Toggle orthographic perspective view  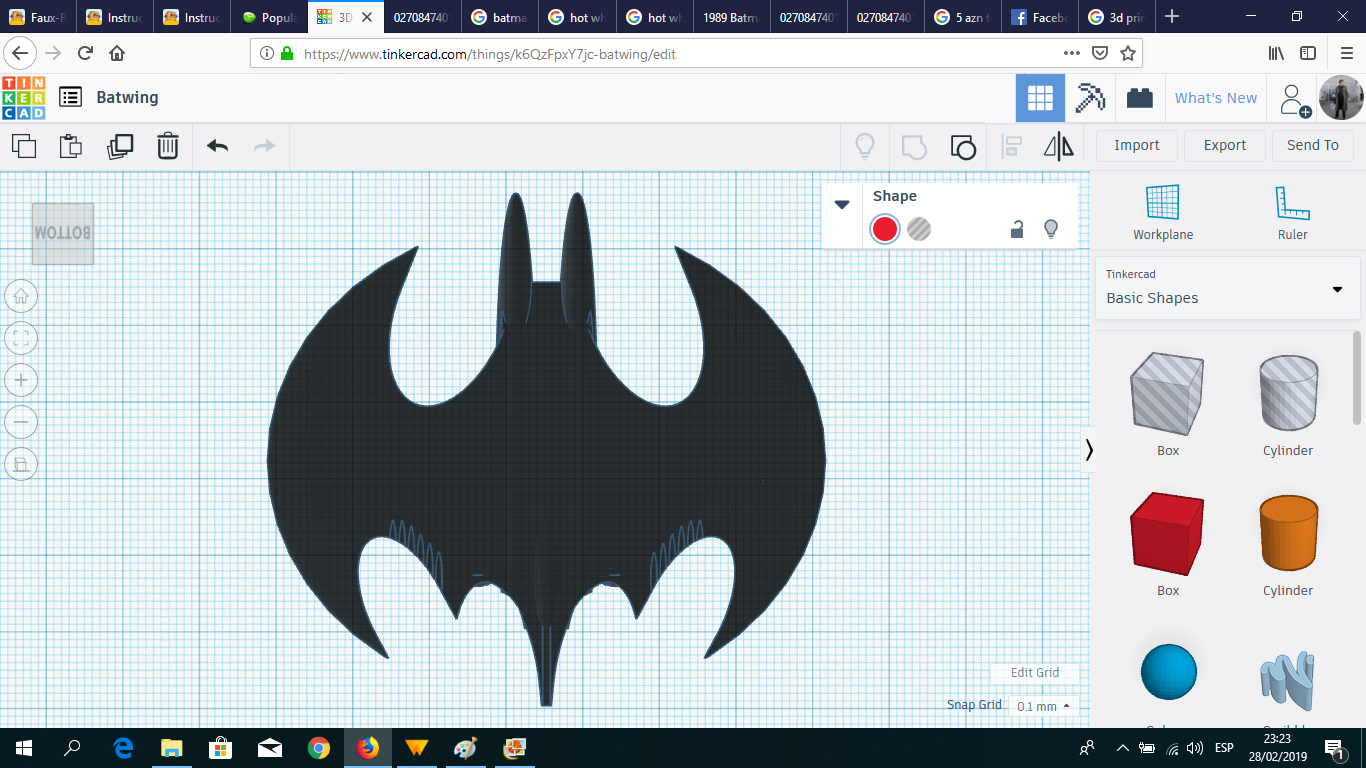pyautogui.click(x=21, y=464)
